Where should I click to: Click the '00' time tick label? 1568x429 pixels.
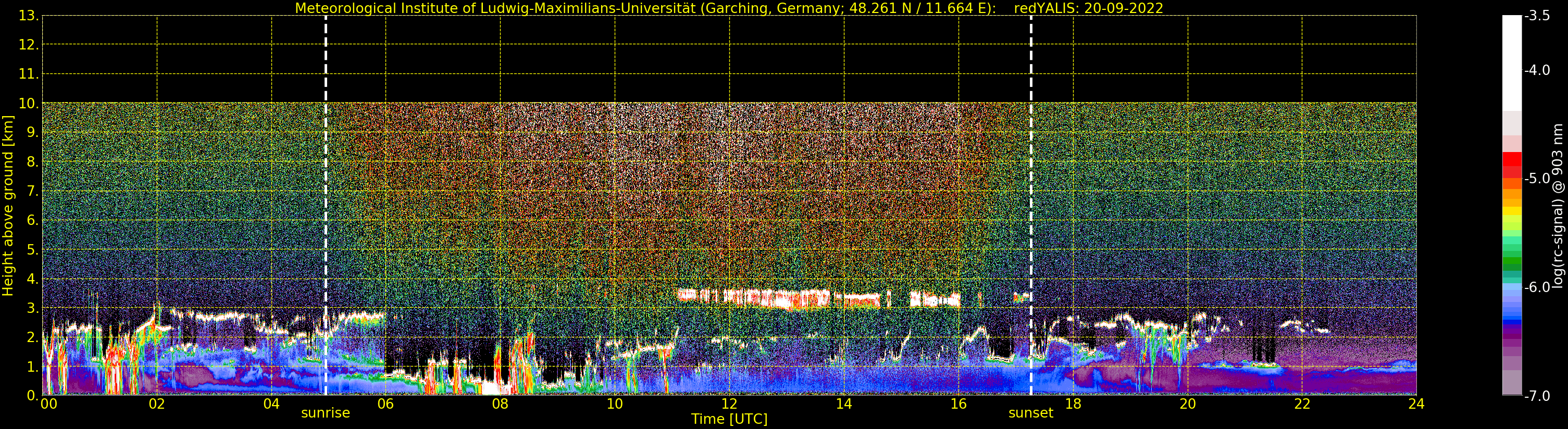click(x=48, y=404)
